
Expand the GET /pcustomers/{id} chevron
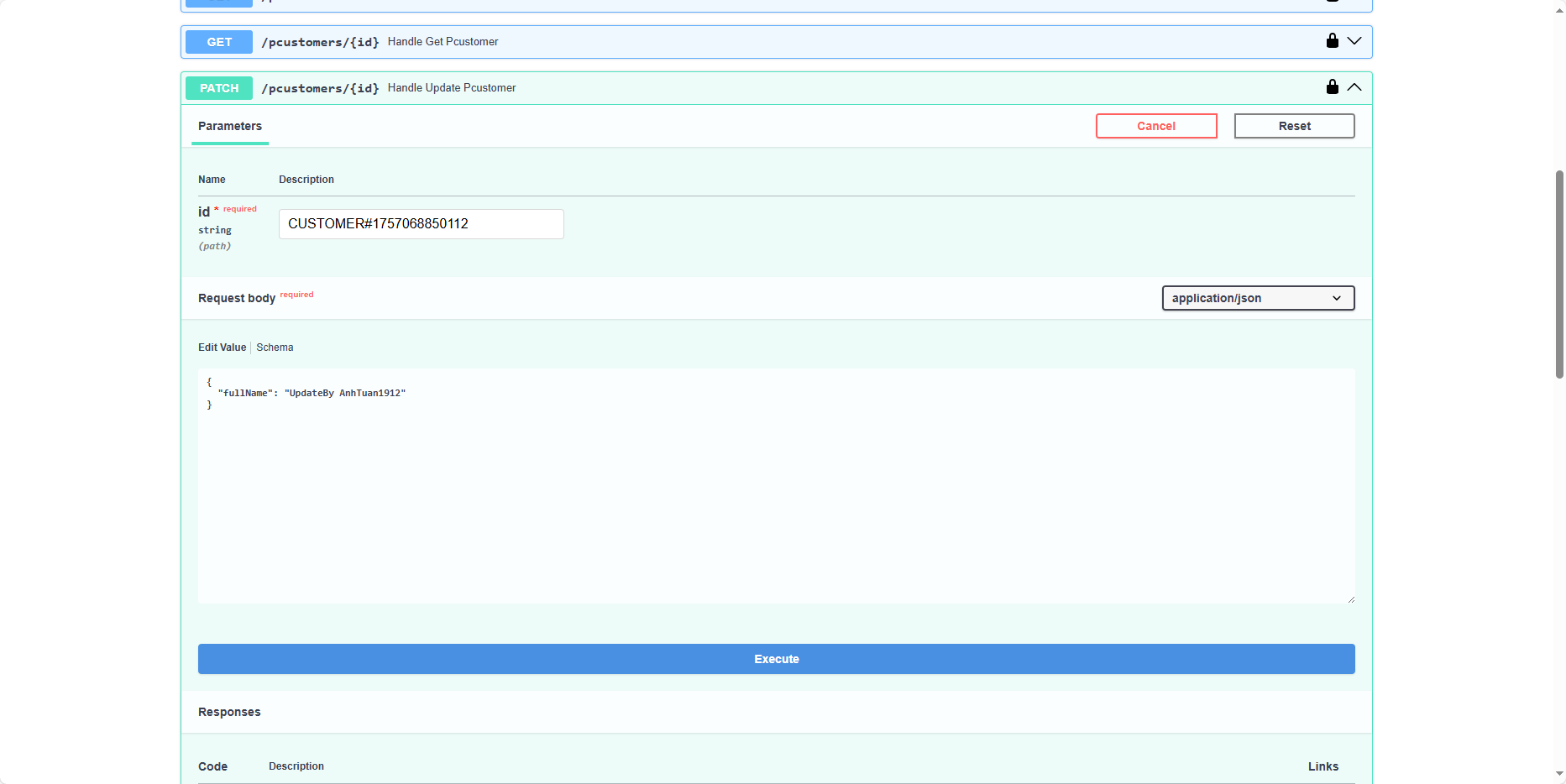[x=1354, y=41]
